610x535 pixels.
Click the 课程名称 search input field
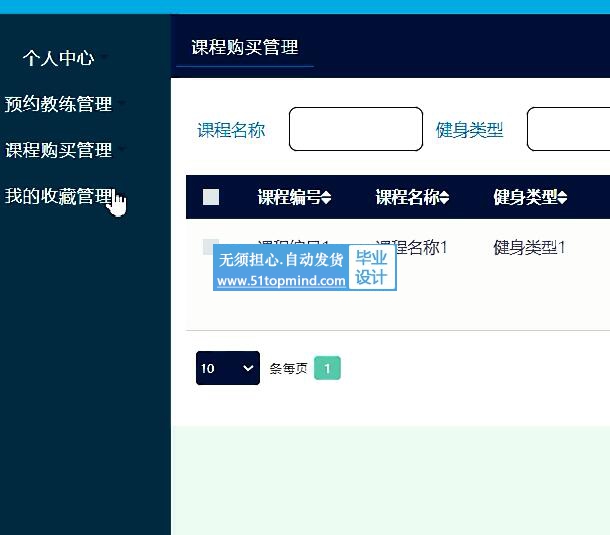click(x=356, y=129)
